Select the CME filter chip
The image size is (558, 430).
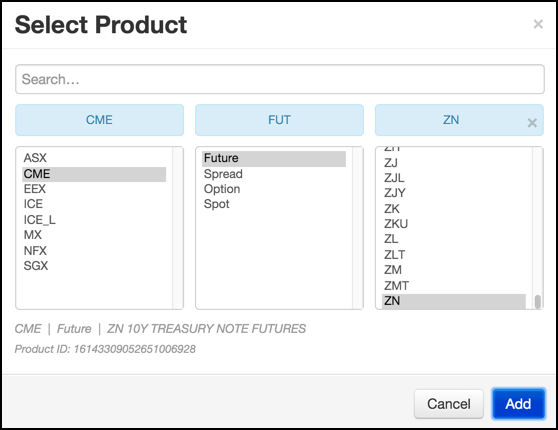[99, 120]
